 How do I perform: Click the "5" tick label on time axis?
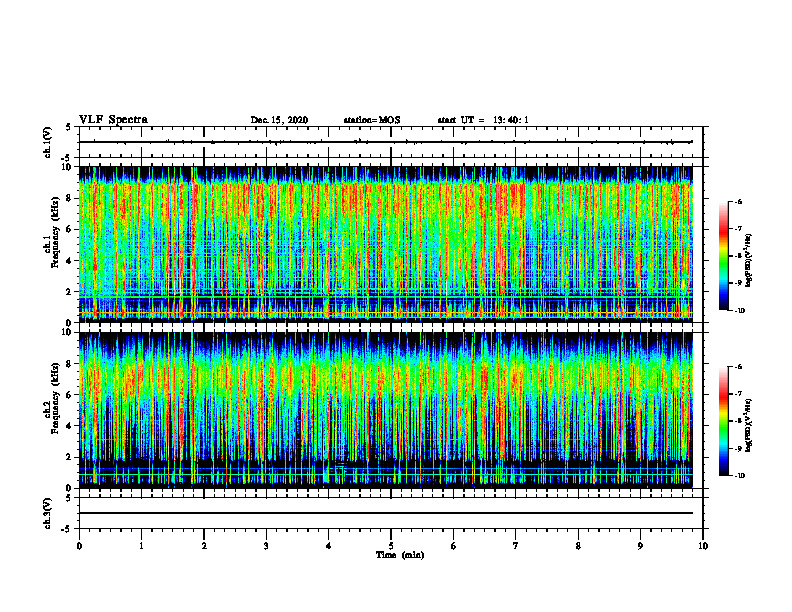pos(391,546)
